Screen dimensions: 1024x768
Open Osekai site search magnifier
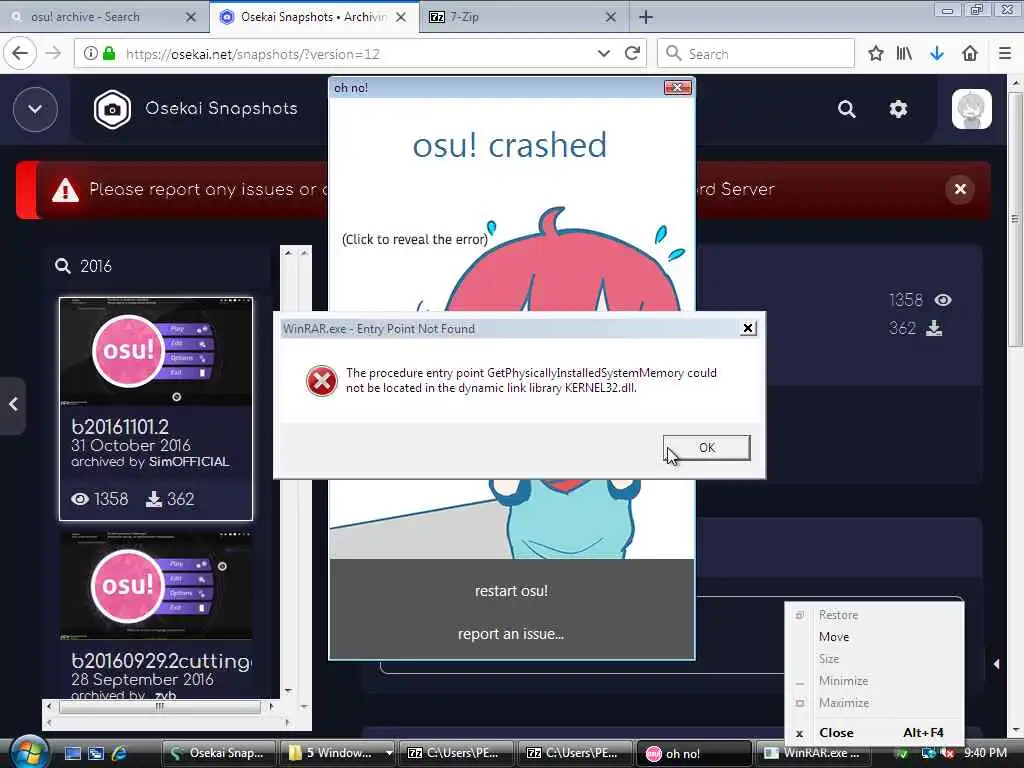(x=846, y=109)
